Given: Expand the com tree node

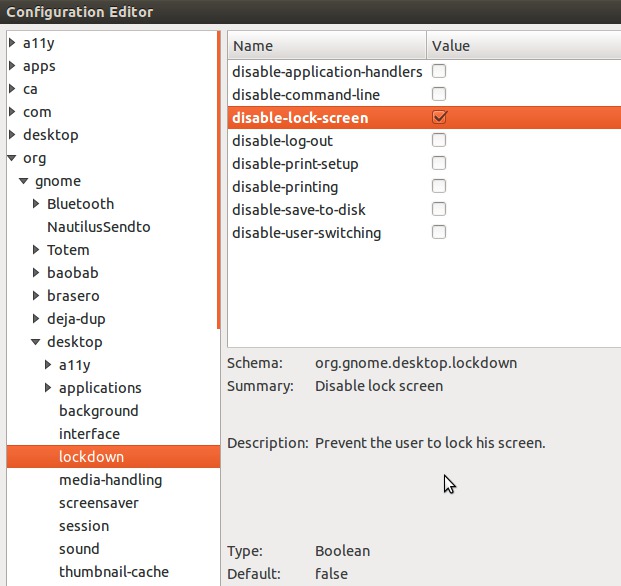Looking at the screenshot, I should [12, 112].
